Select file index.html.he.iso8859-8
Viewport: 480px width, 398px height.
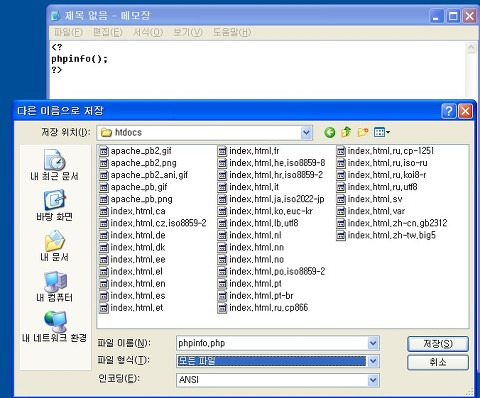coord(271,163)
